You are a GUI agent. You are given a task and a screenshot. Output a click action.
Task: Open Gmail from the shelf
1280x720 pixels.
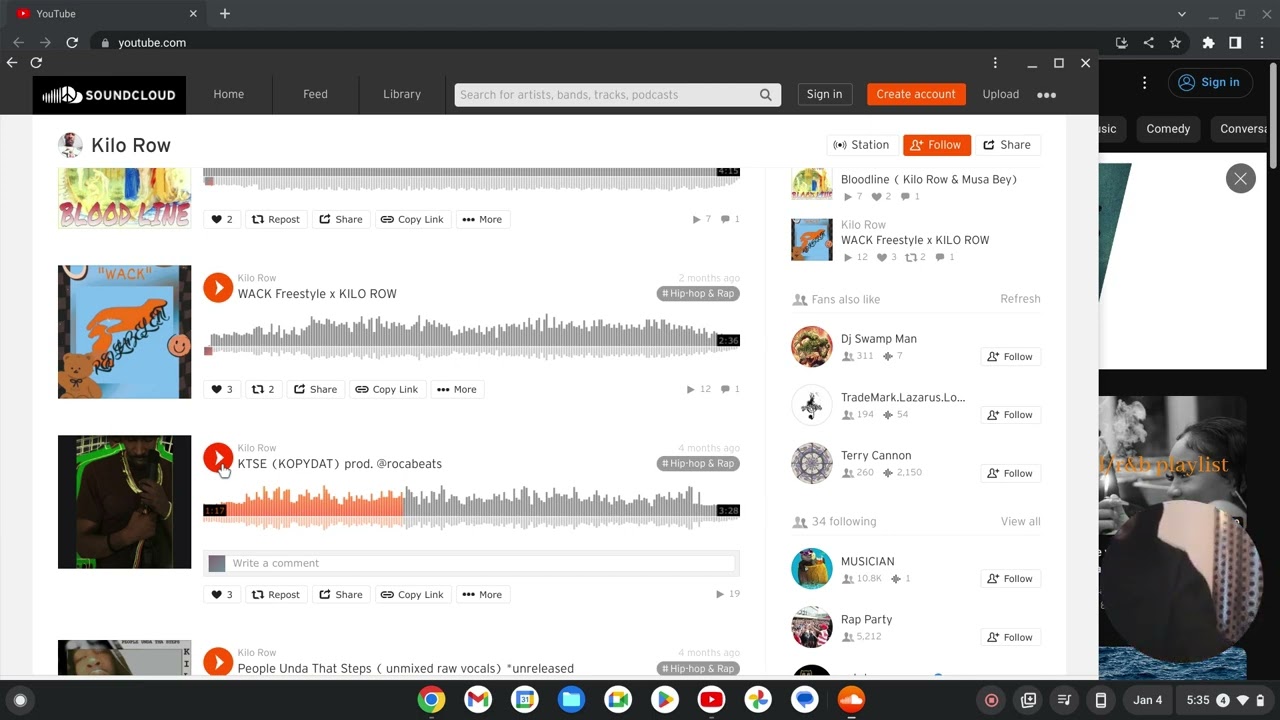[478, 700]
